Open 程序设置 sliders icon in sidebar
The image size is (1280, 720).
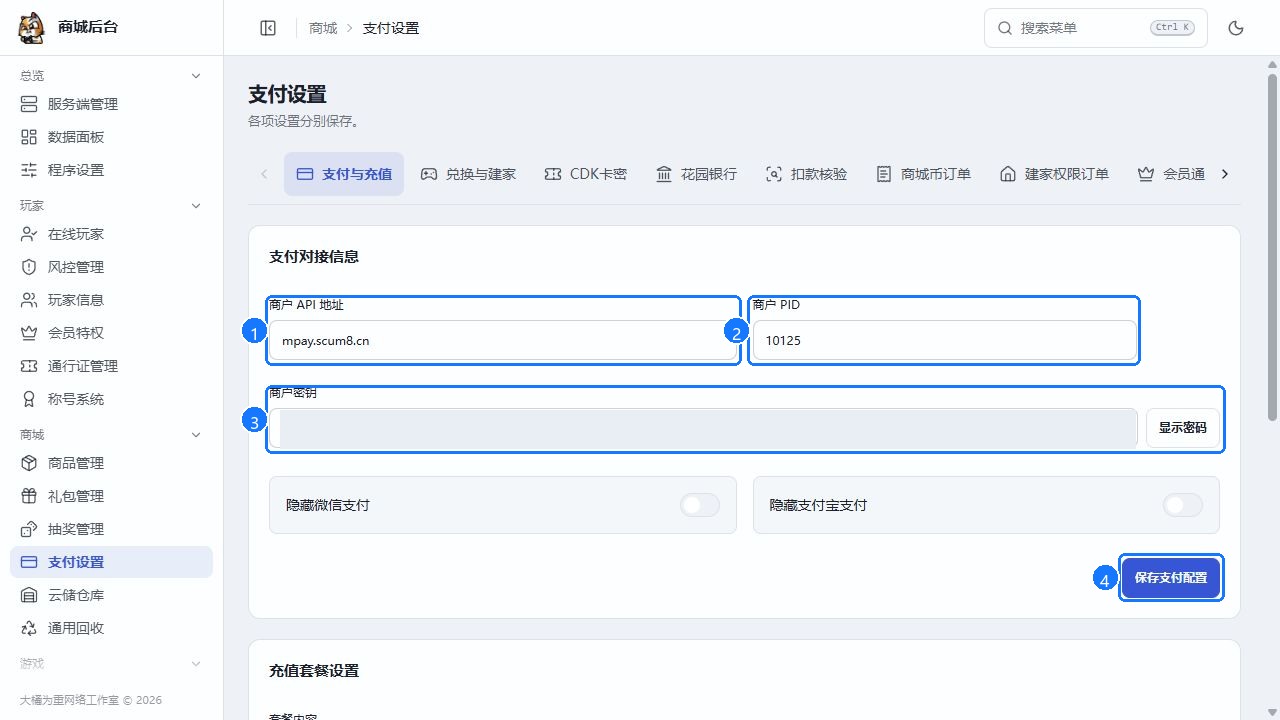[29, 170]
